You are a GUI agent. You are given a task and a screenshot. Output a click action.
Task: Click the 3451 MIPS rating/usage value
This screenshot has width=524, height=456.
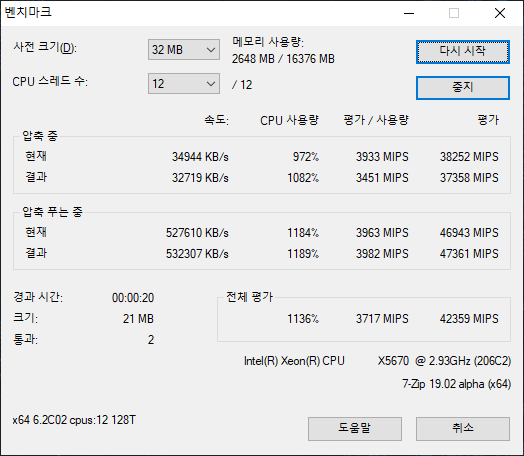tap(382, 178)
